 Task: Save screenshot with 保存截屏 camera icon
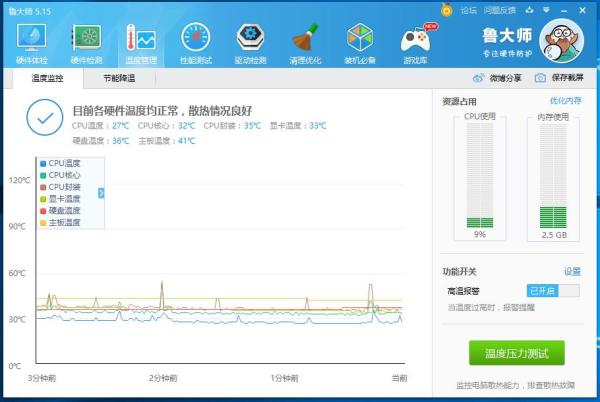[x=540, y=78]
